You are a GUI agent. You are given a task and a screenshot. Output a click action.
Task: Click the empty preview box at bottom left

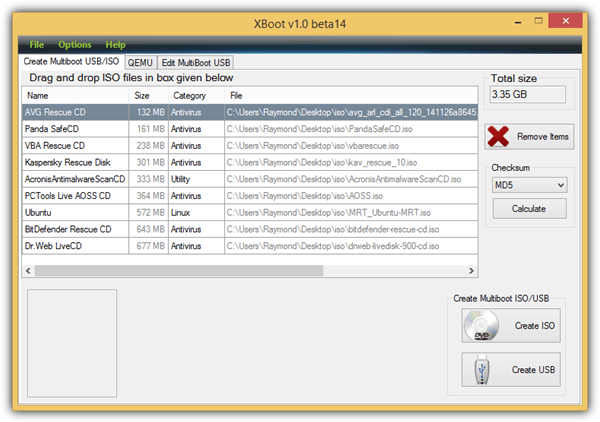tap(72, 343)
